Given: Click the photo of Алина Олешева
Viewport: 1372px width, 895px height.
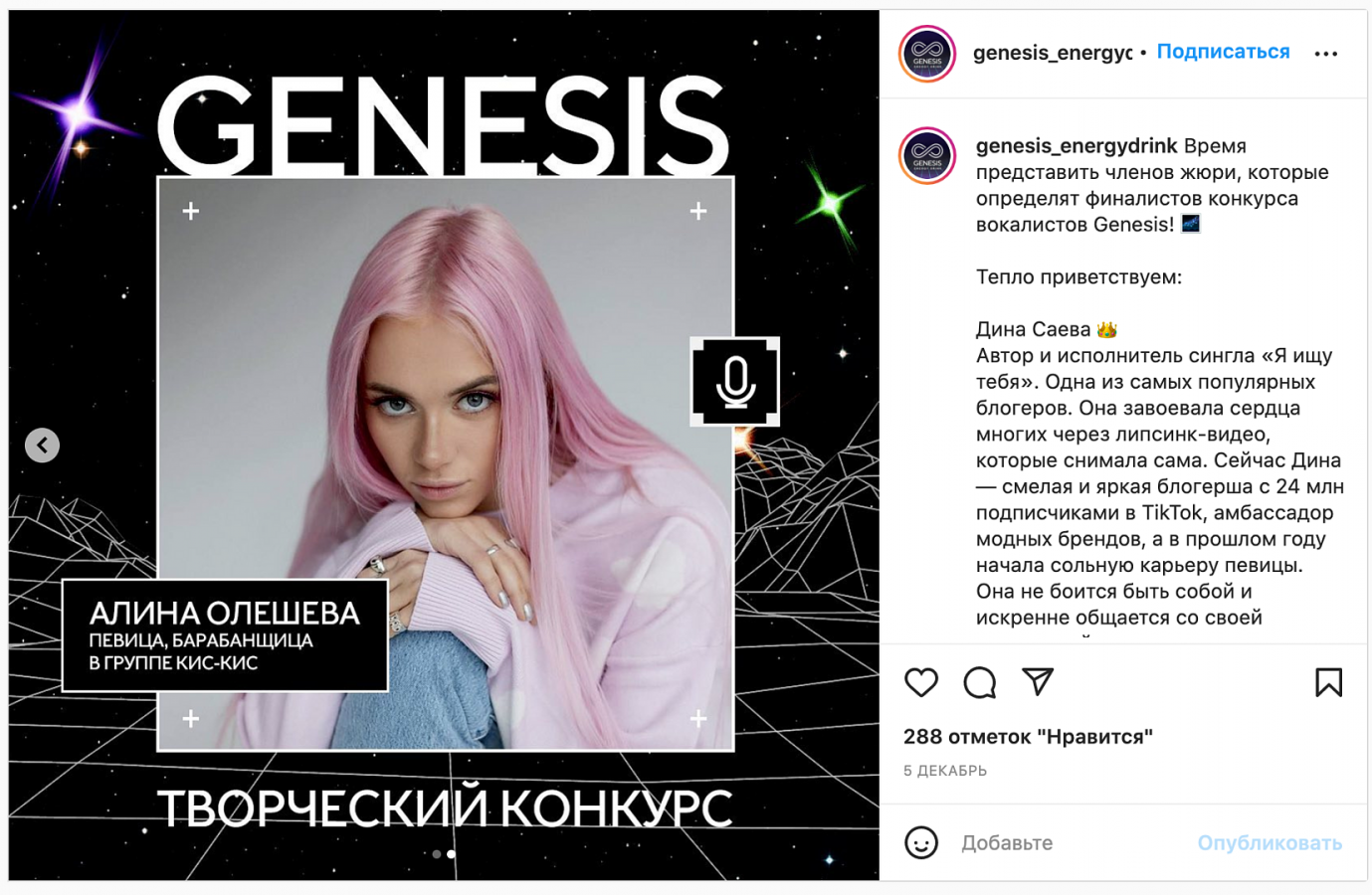Looking at the screenshot, I should [446, 463].
